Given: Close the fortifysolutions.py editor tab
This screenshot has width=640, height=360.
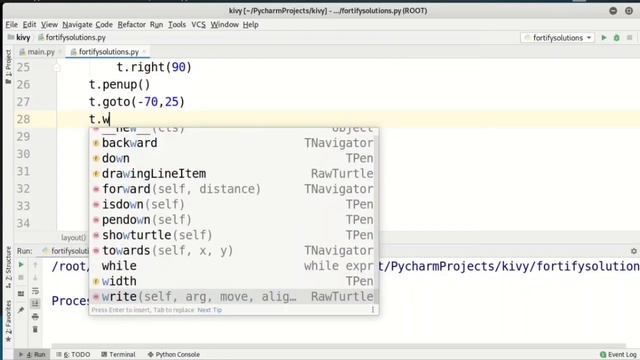Looking at the screenshot, I should click(144, 51).
